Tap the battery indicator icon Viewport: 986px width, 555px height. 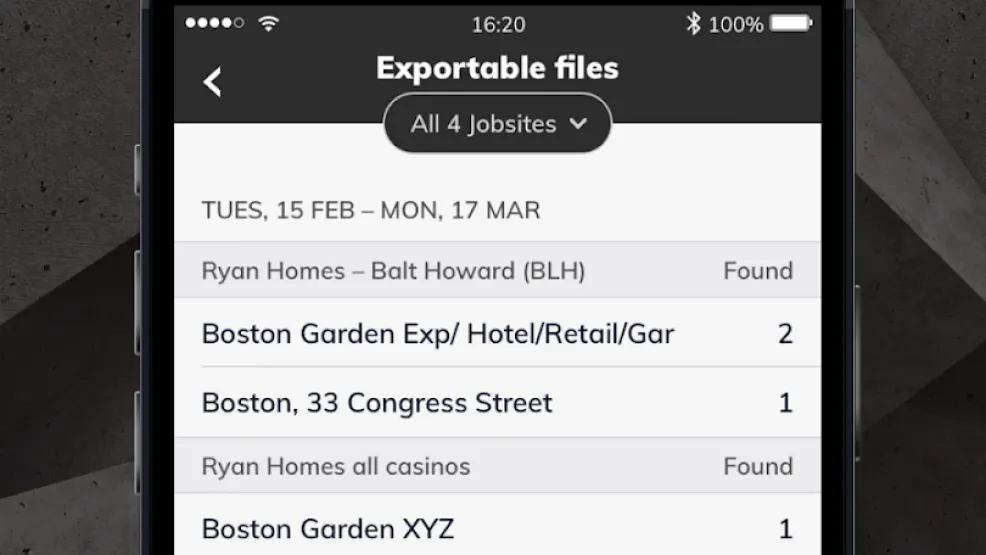(x=791, y=23)
